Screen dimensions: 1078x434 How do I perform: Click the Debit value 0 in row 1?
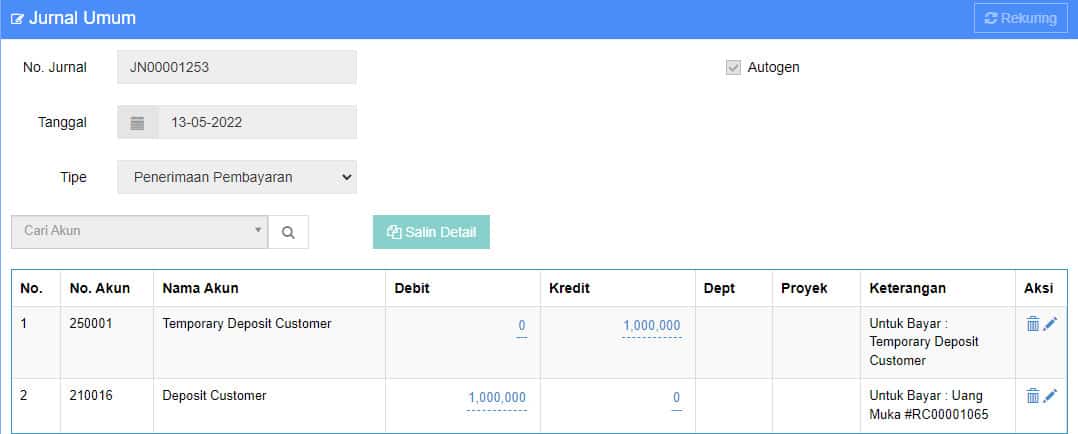pyautogui.click(x=521, y=326)
